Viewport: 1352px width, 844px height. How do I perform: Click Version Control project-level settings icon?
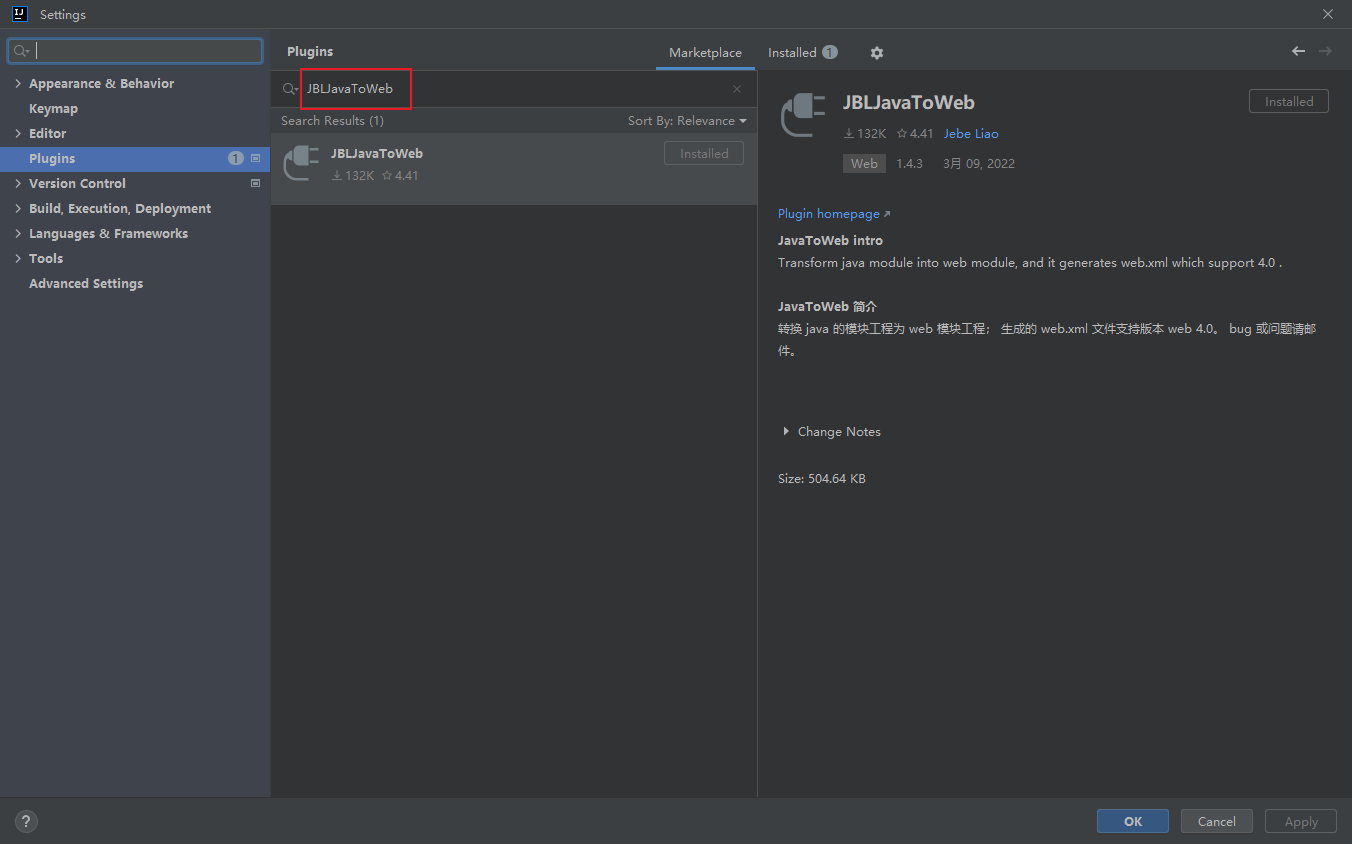(x=255, y=183)
